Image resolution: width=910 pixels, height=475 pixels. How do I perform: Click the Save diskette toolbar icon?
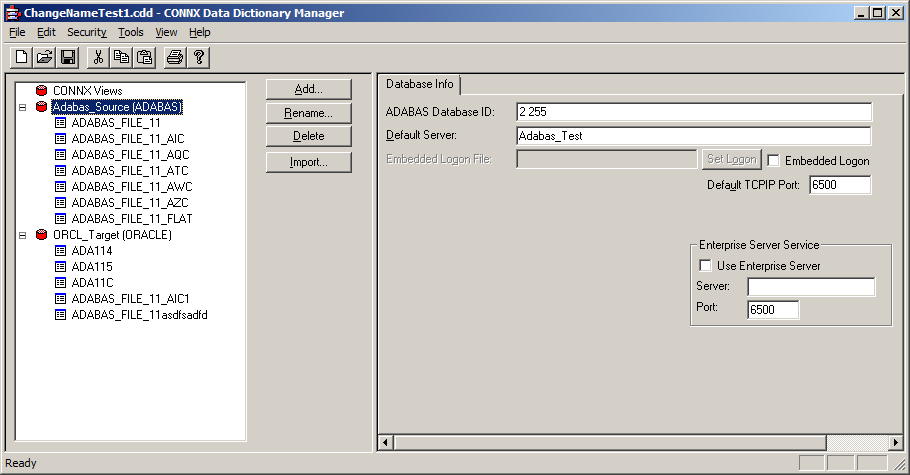click(68, 57)
